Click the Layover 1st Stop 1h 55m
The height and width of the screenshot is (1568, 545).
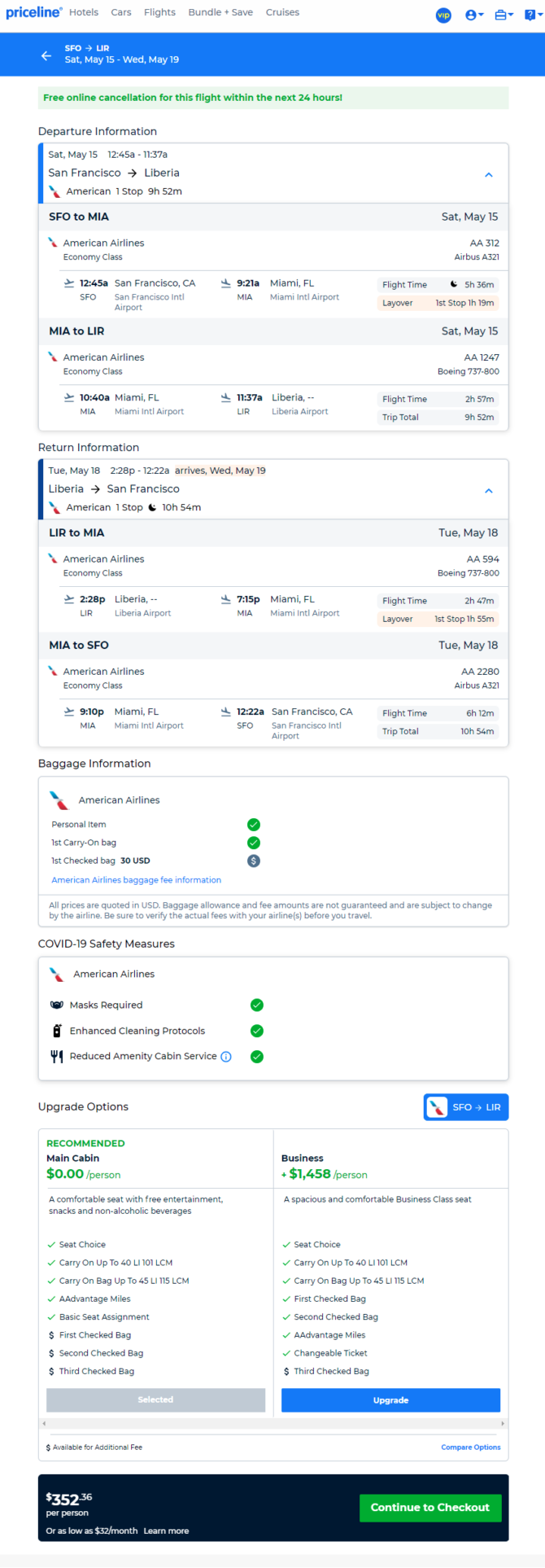pyautogui.click(x=438, y=619)
